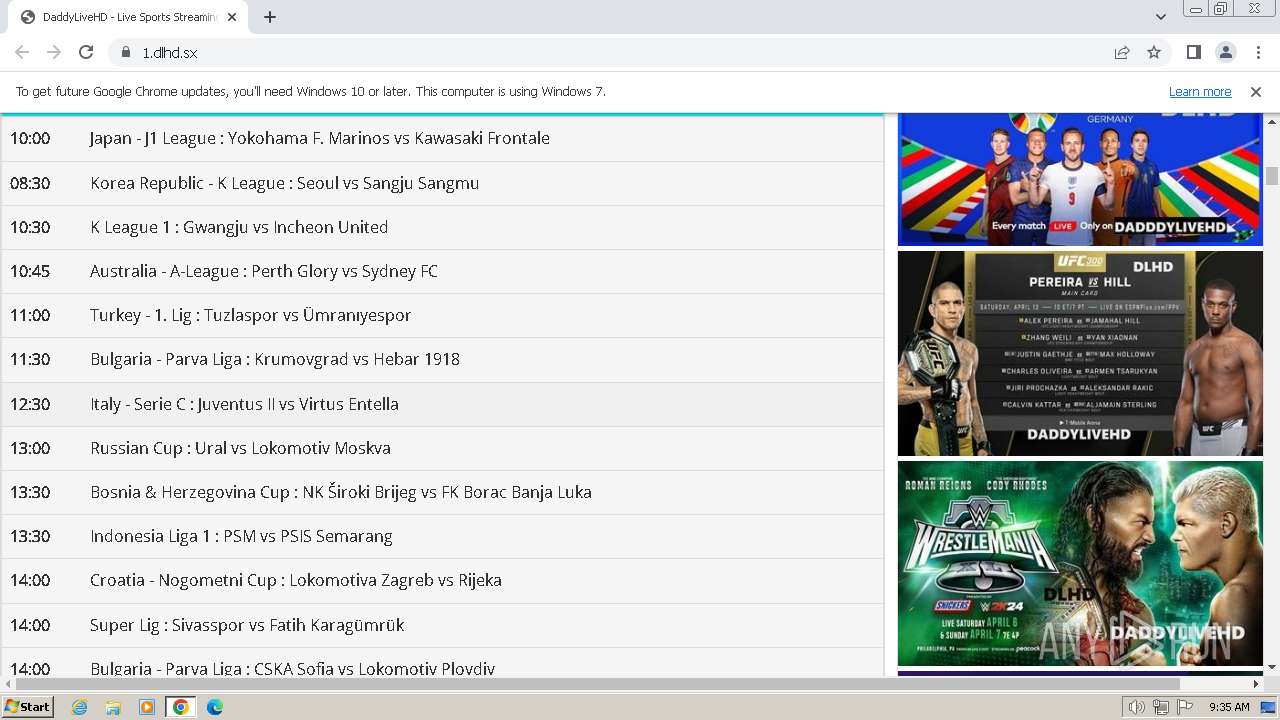Reload the page with refresh icon
The image size is (1280, 720).
[86, 52]
